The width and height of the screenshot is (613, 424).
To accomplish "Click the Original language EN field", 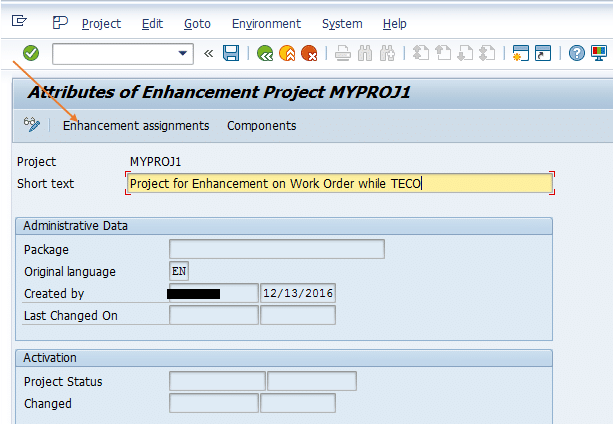I will point(179,271).
